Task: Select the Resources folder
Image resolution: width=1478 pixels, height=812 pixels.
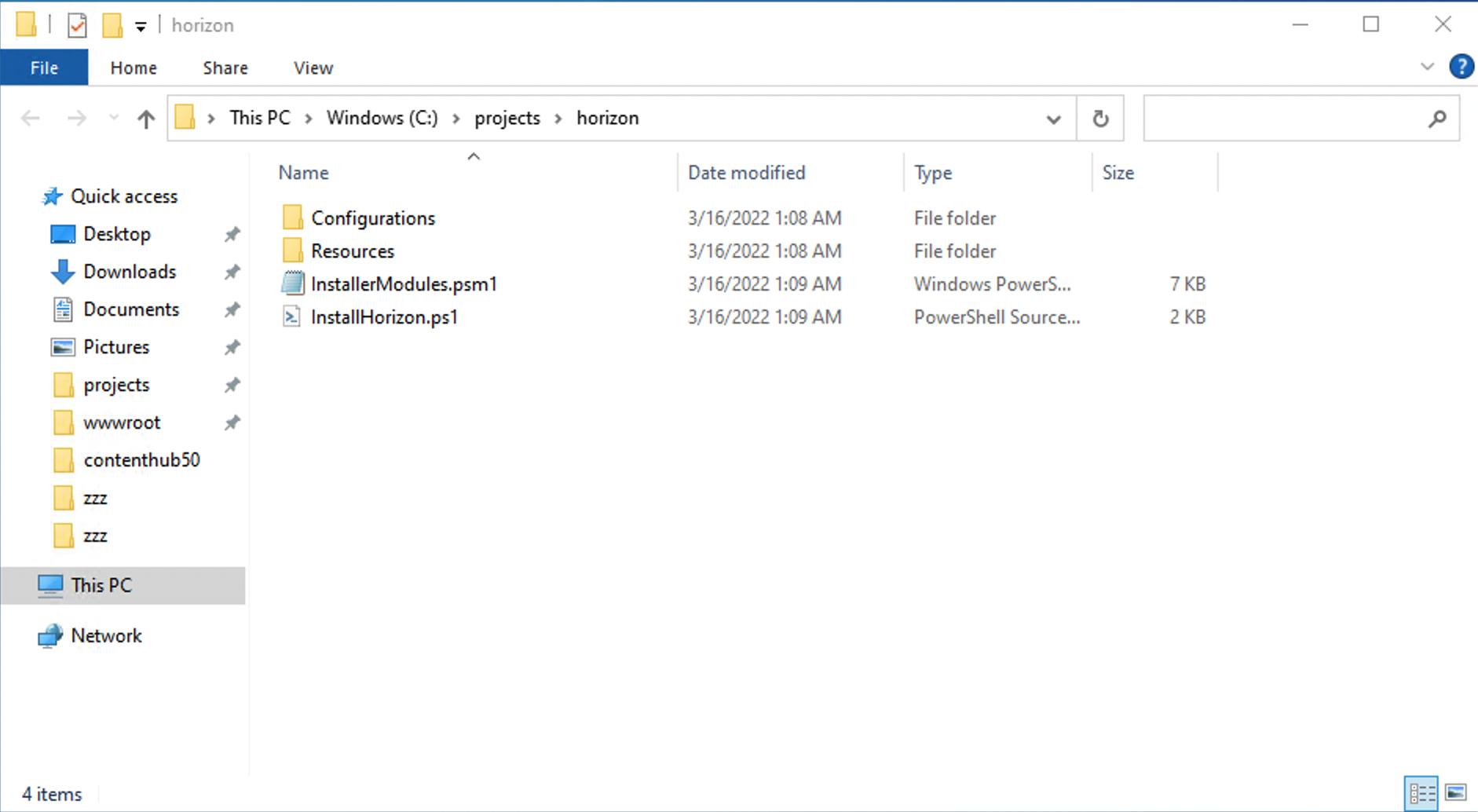Action: point(353,251)
